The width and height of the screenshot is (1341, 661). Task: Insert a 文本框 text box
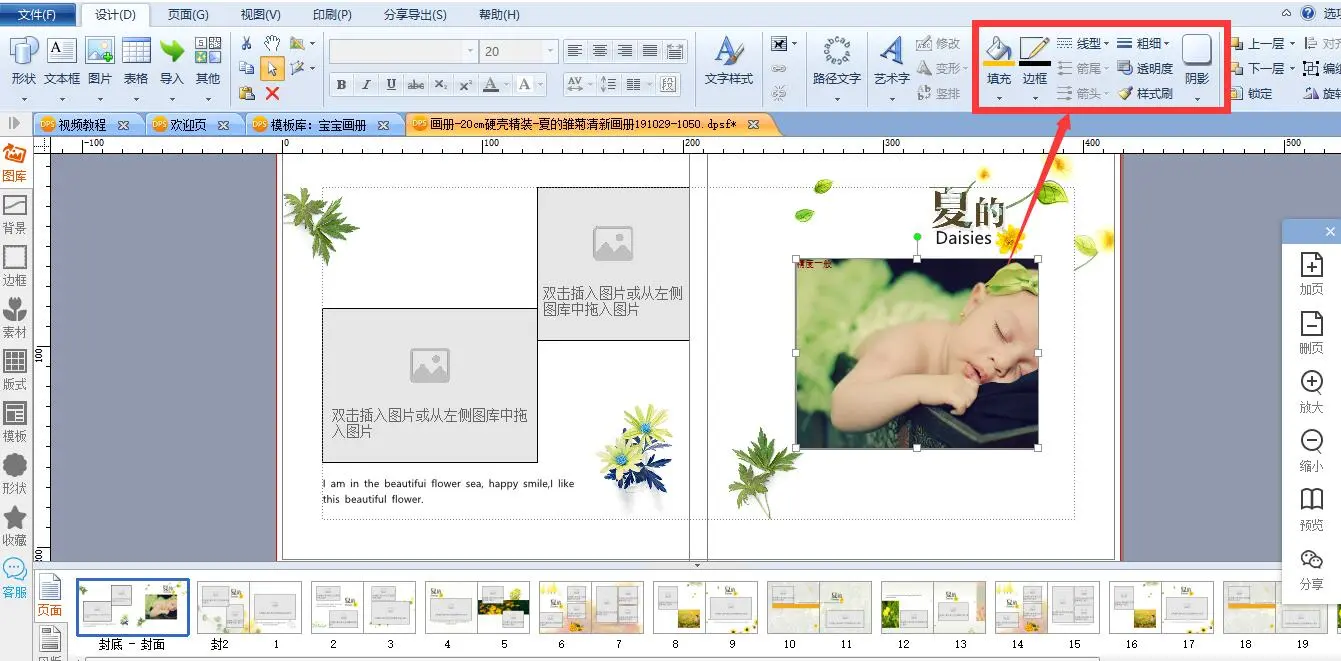point(62,58)
